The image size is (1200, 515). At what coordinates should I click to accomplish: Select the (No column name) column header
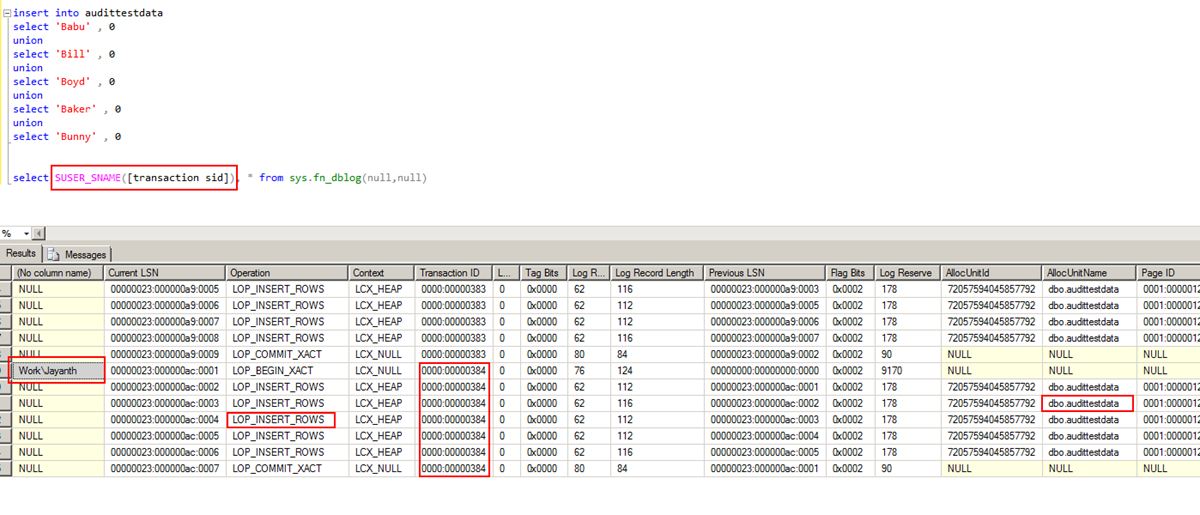point(58,272)
